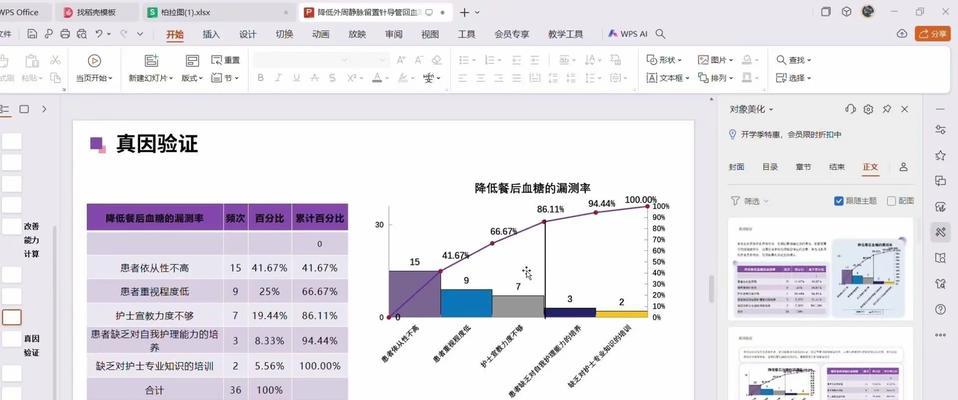The height and width of the screenshot is (400, 958).
Task: Click the Decrease font size icon
Action: tap(419, 60)
